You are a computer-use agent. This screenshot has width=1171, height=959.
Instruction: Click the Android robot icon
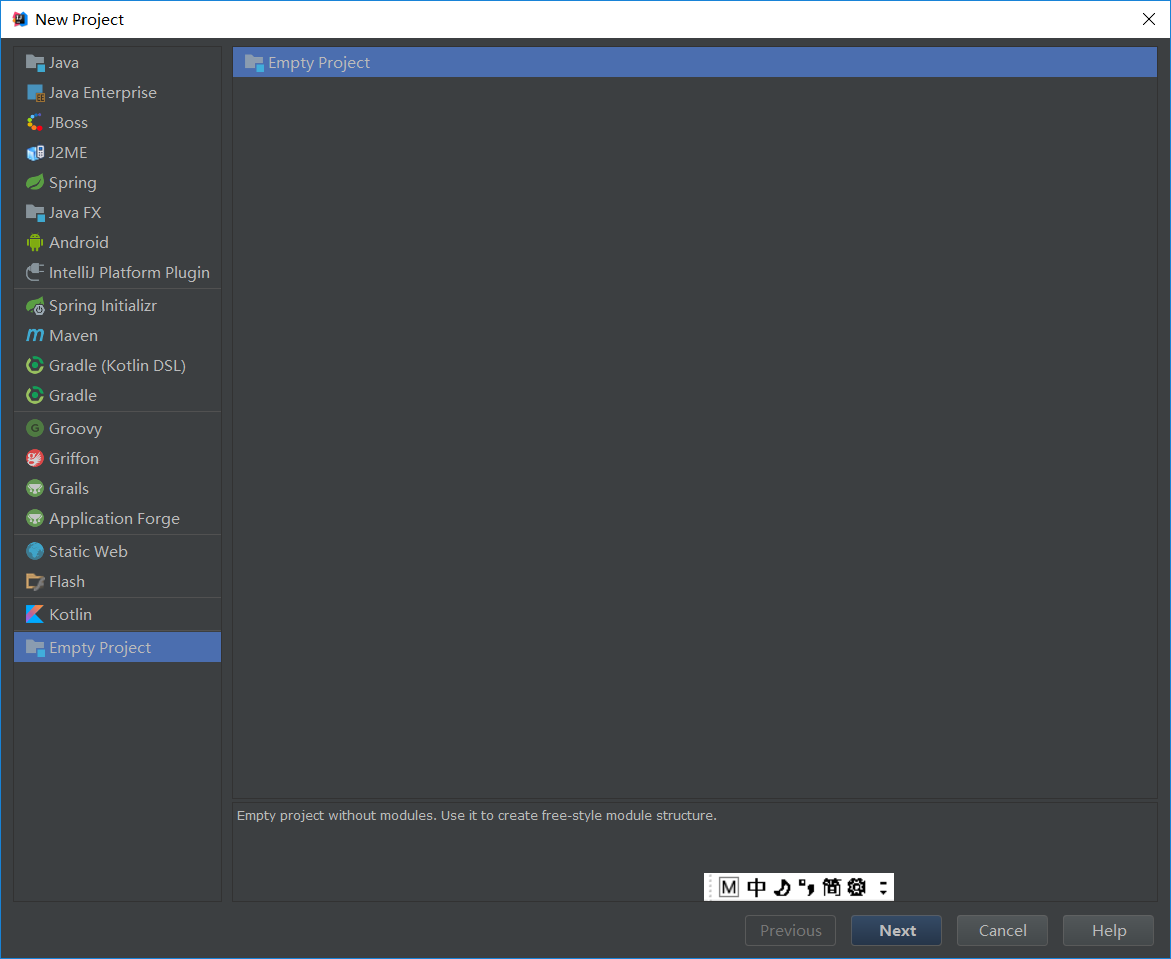tap(34, 243)
